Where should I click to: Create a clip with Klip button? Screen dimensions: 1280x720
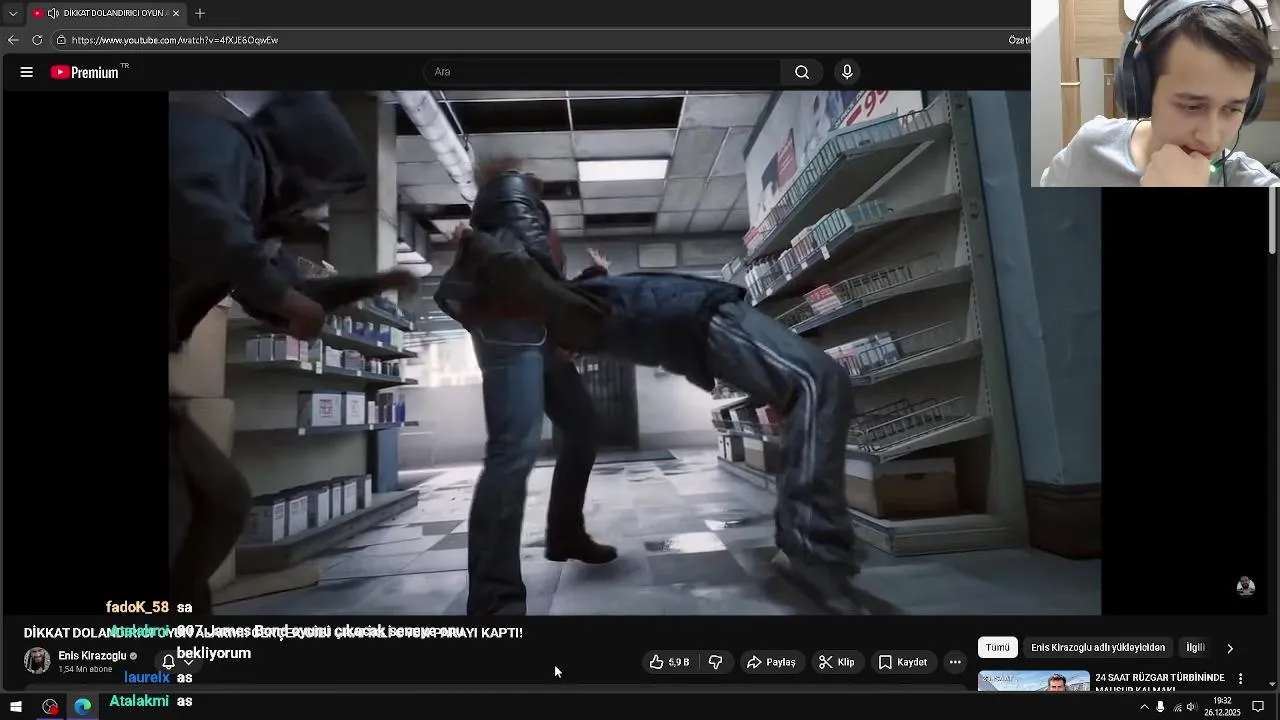coord(837,662)
